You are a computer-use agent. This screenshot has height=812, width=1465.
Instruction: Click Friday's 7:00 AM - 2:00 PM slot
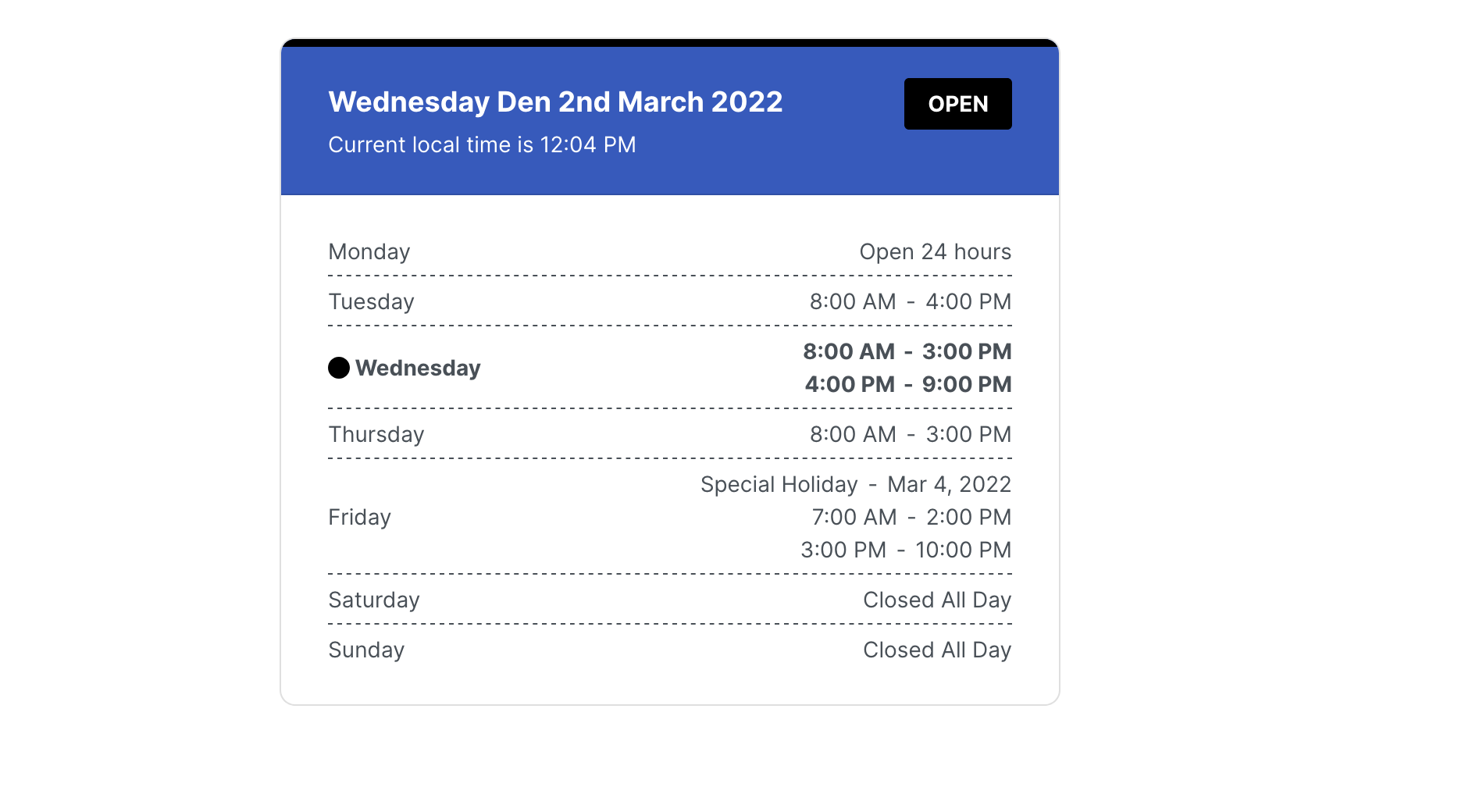tap(911, 517)
